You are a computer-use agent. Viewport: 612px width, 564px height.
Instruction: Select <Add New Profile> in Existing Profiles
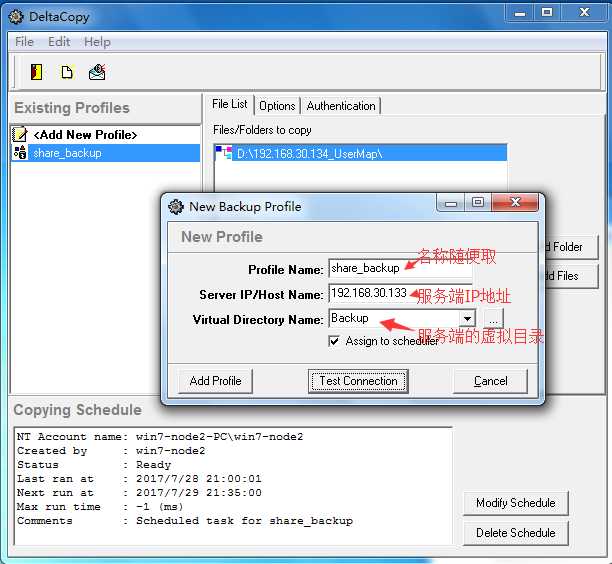(105, 135)
